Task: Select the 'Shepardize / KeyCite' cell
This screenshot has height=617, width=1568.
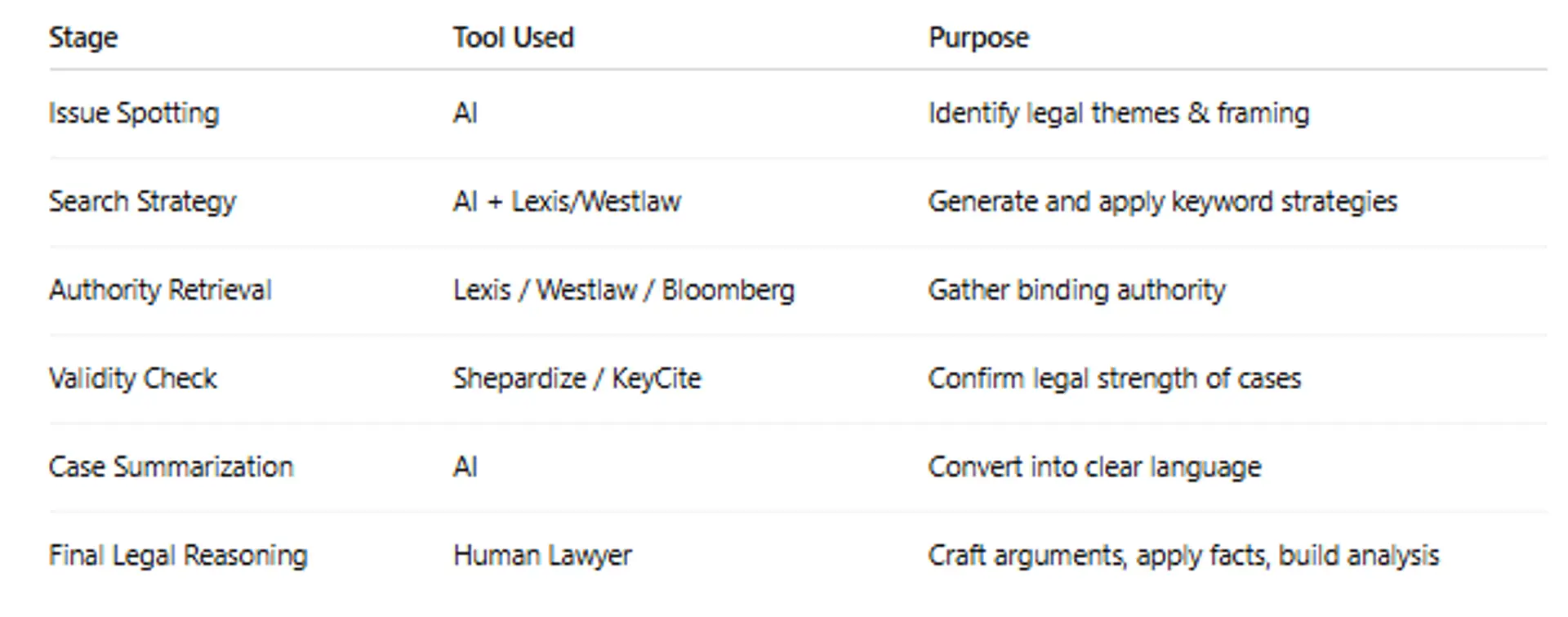Action: tap(577, 378)
